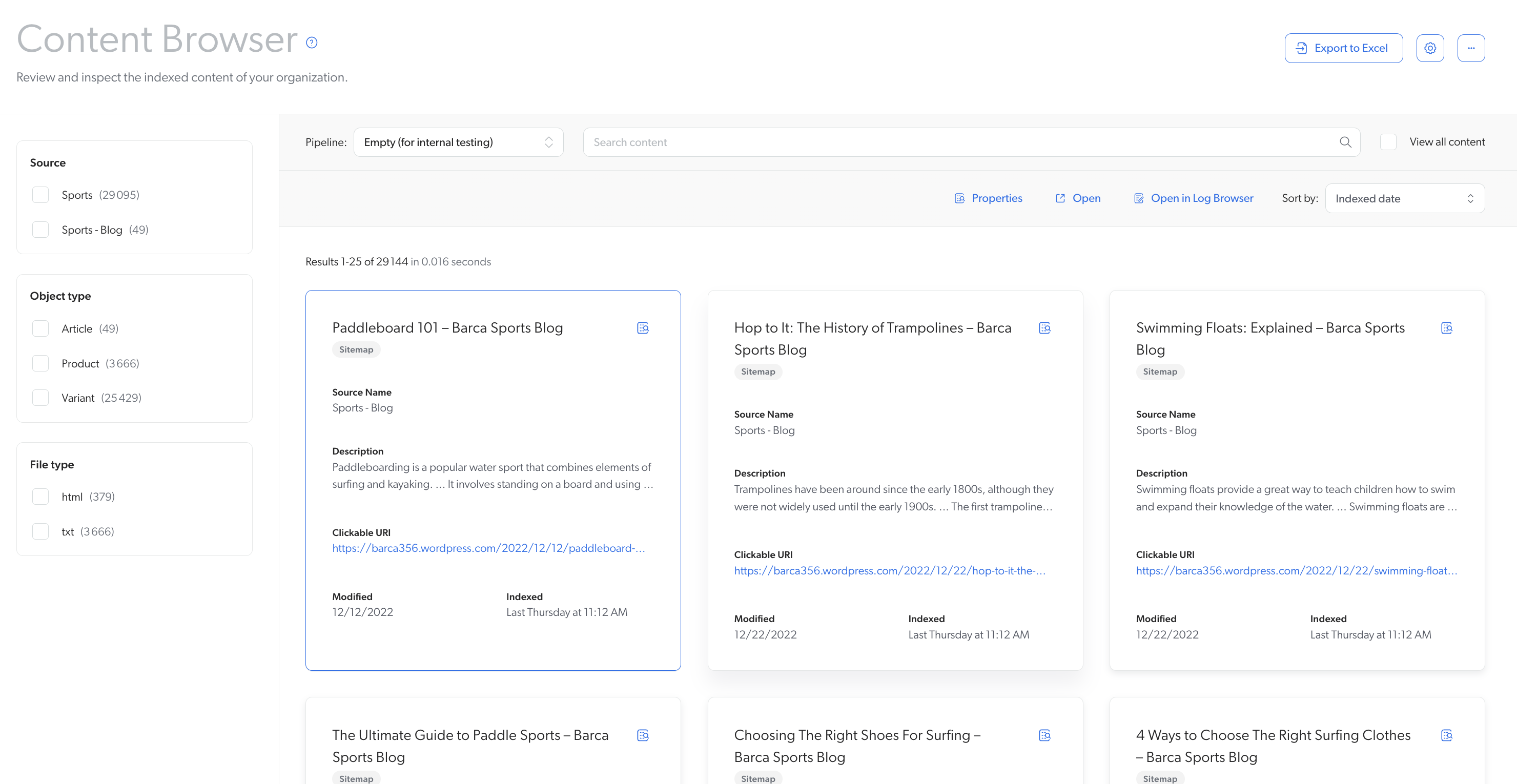Click Sitemap tag on Hop to It card
The image size is (1517, 784).
(x=758, y=372)
